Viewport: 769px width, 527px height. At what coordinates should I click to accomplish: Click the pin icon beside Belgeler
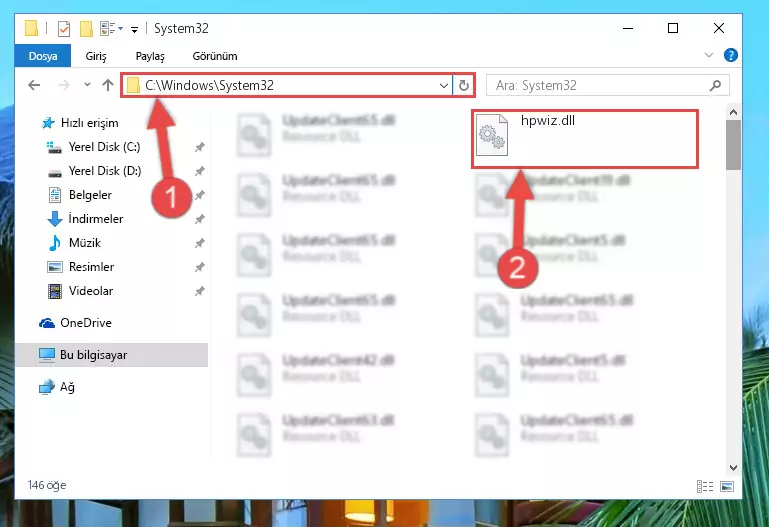pyautogui.click(x=200, y=195)
